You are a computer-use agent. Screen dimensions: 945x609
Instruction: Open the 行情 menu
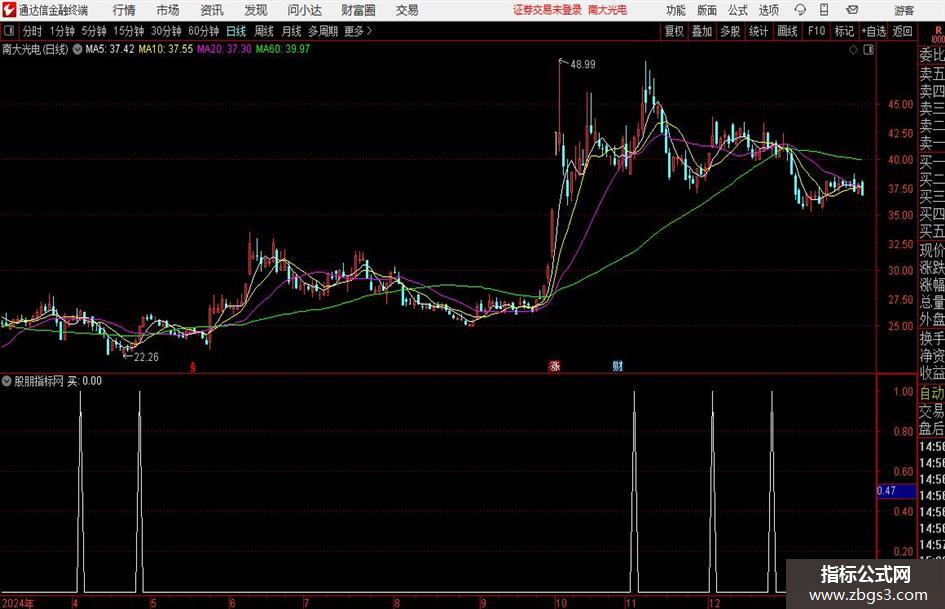coord(124,10)
